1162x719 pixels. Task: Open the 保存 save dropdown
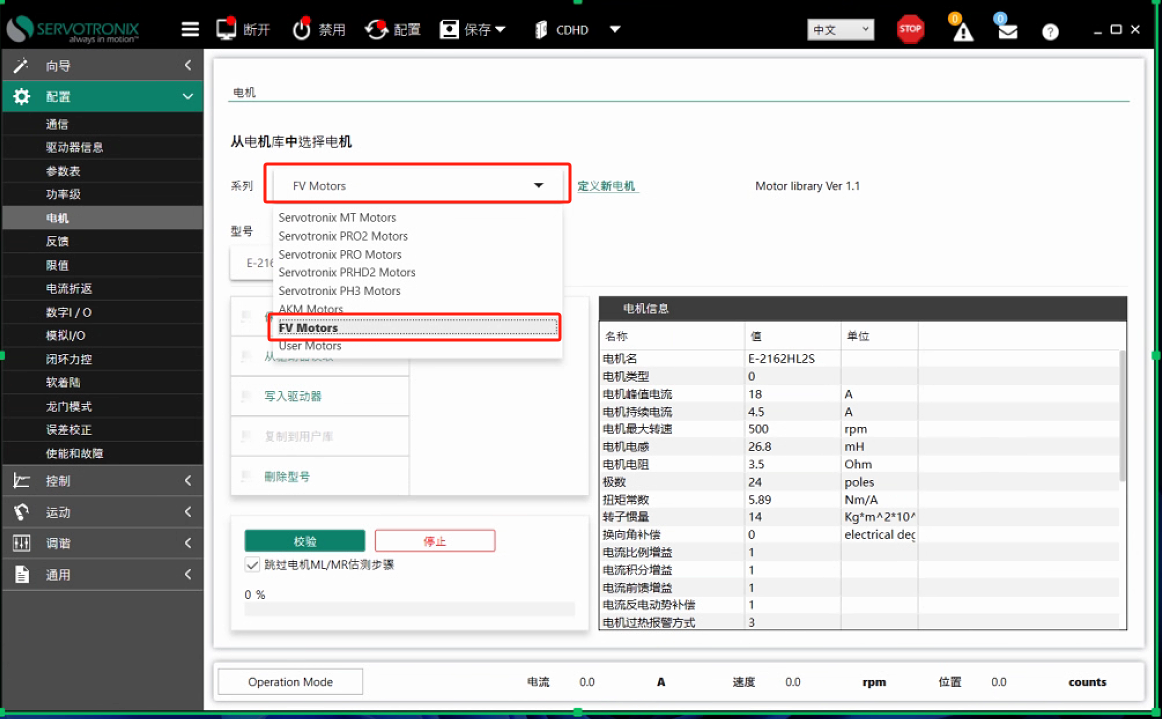click(x=474, y=30)
